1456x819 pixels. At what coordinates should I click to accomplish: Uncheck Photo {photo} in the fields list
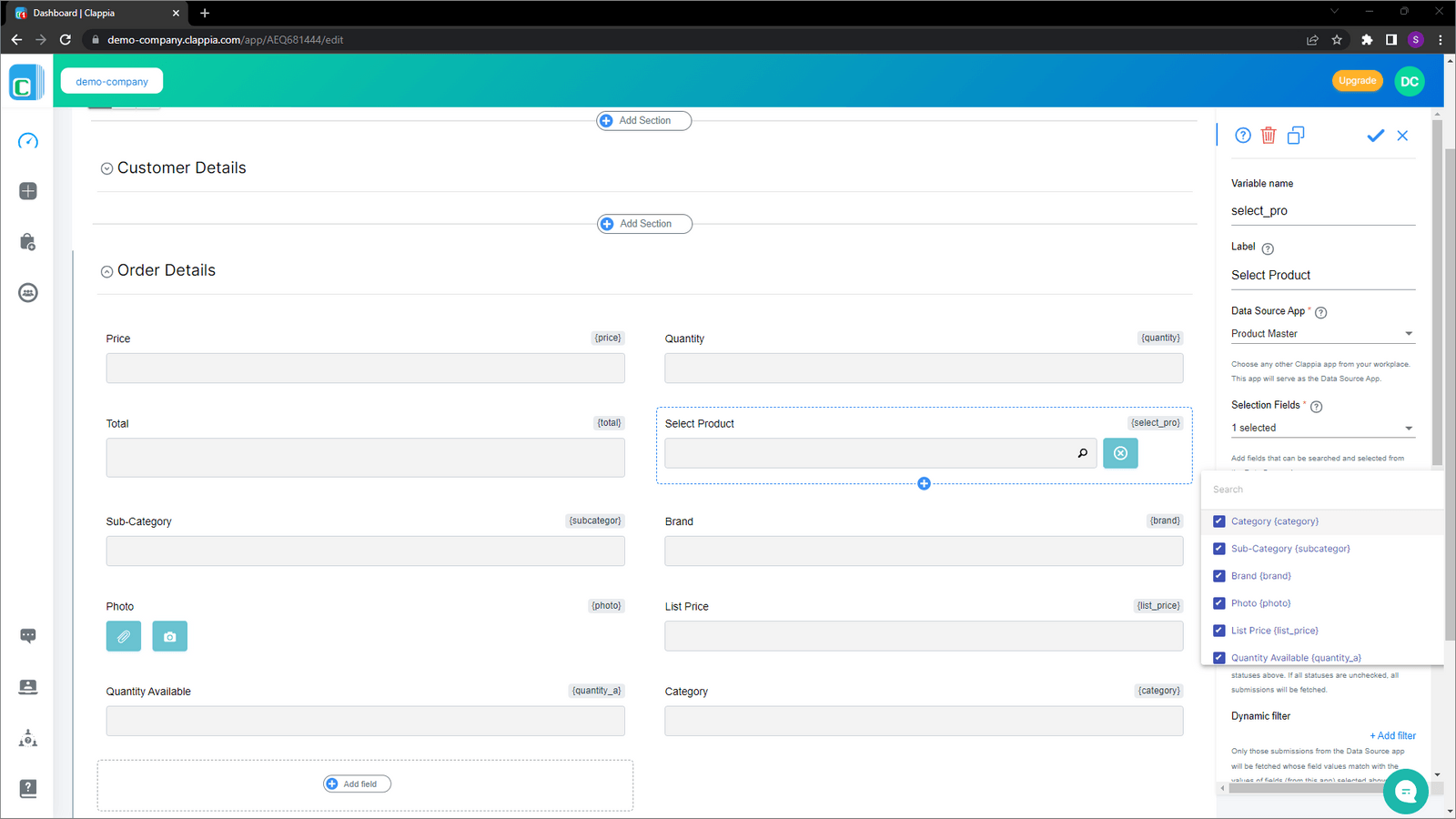1218,602
